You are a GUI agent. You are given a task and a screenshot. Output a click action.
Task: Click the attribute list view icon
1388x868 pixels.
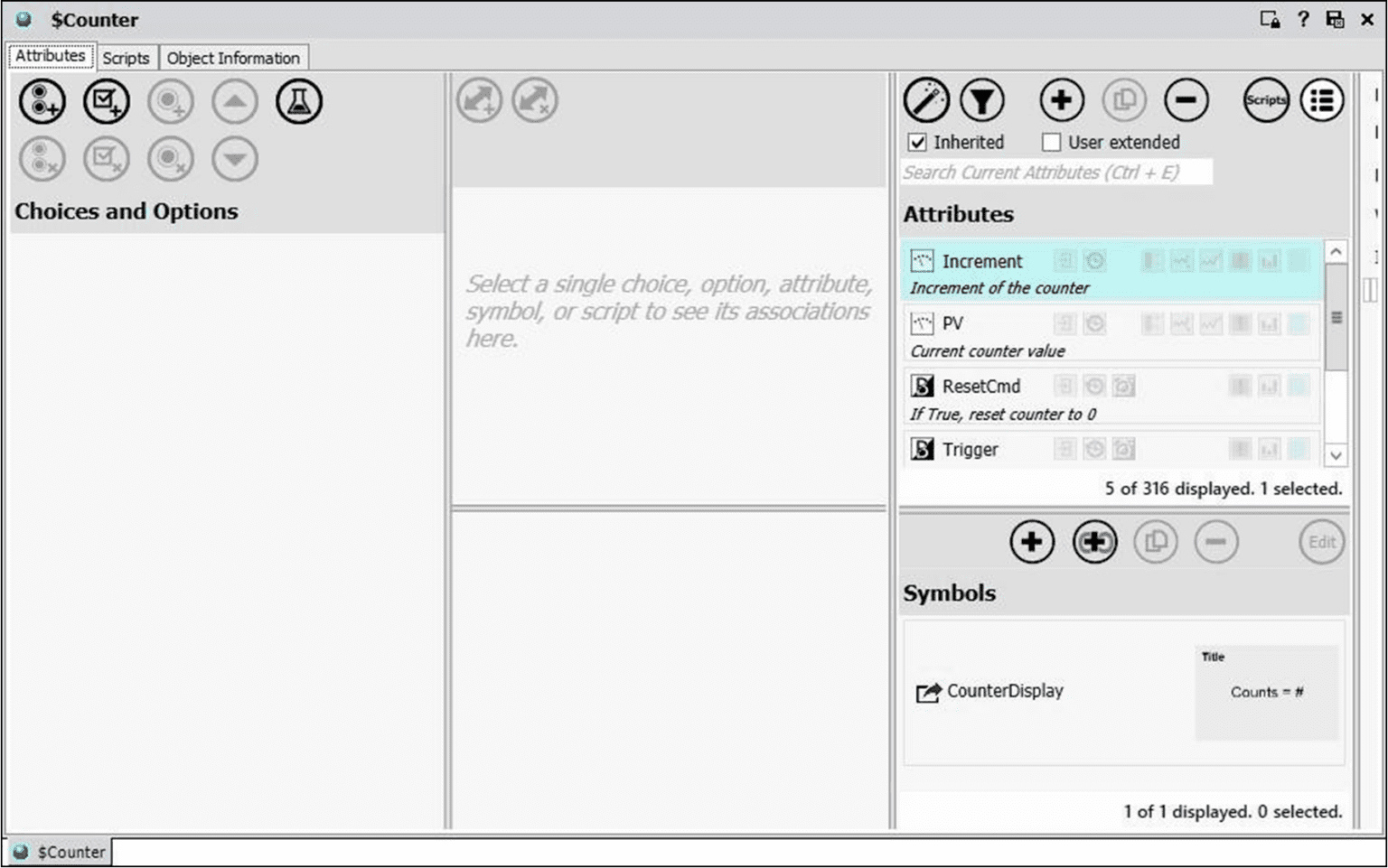(1321, 100)
